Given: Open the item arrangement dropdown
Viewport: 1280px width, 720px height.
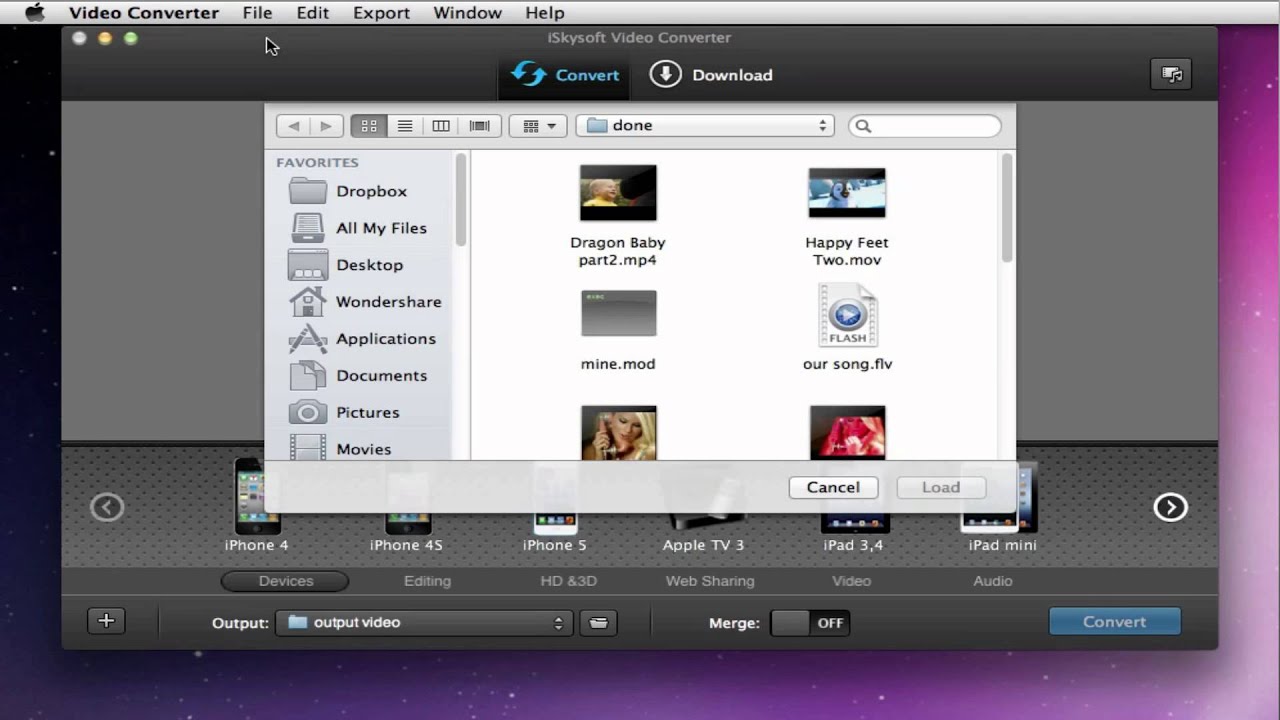Looking at the screenshot, I should tap(538, 126).
